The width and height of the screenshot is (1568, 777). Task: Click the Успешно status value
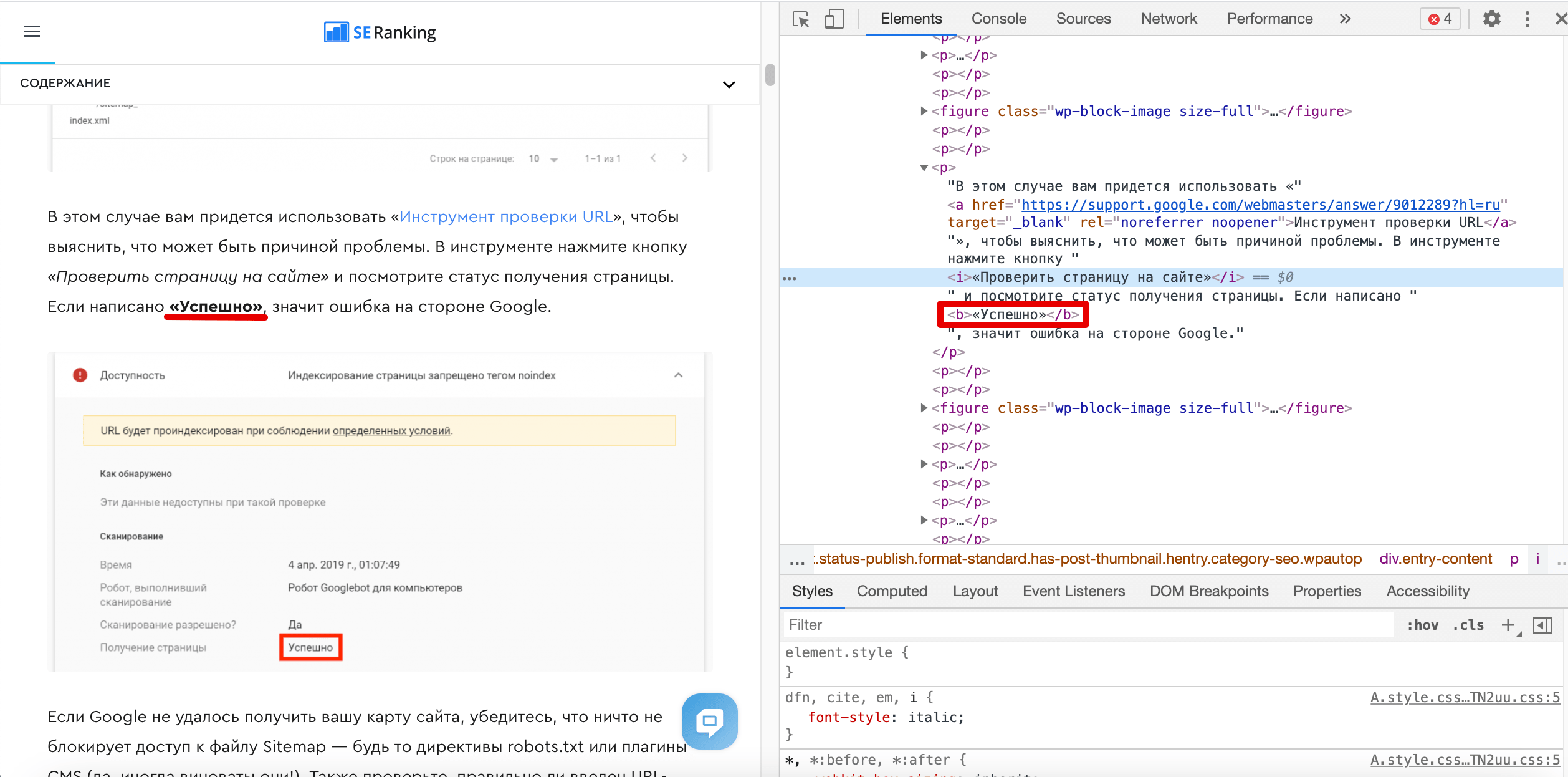point(310,648)
